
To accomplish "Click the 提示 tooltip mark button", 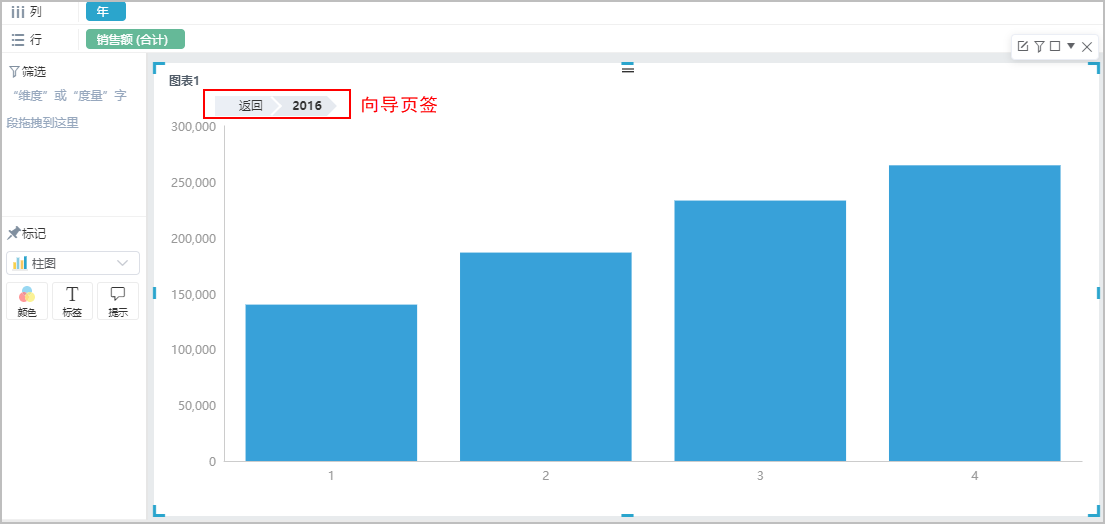I will tap(118, 301).
